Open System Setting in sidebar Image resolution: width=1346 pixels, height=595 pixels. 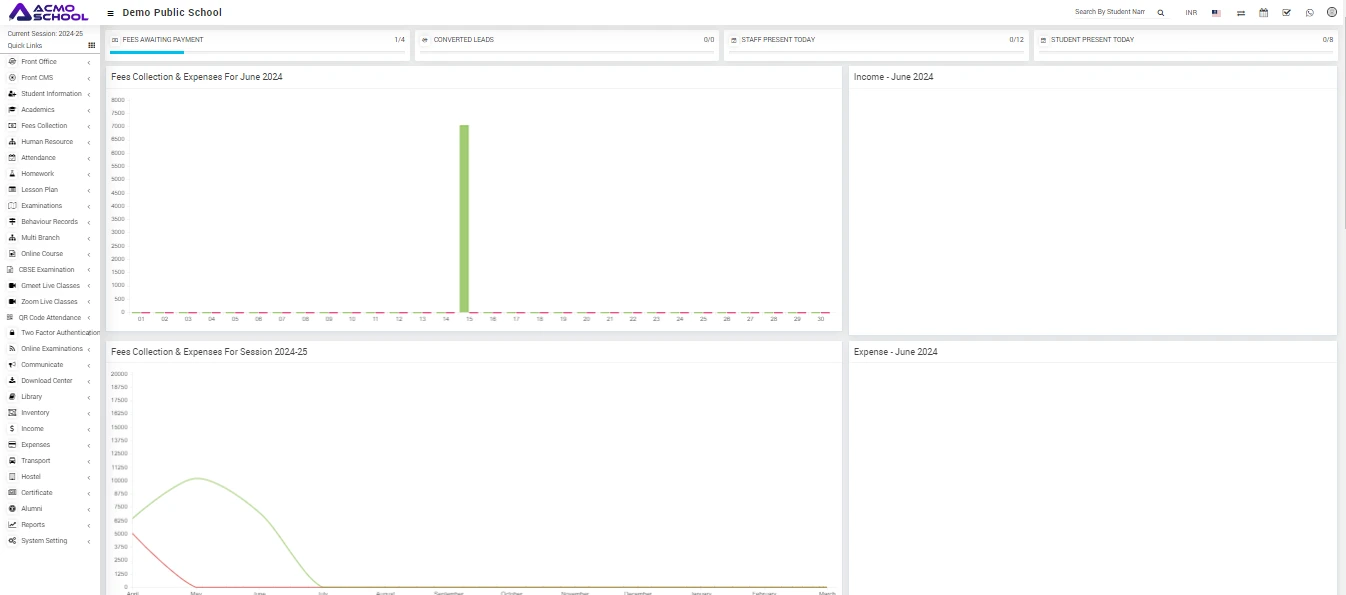[x=44, y=541]
